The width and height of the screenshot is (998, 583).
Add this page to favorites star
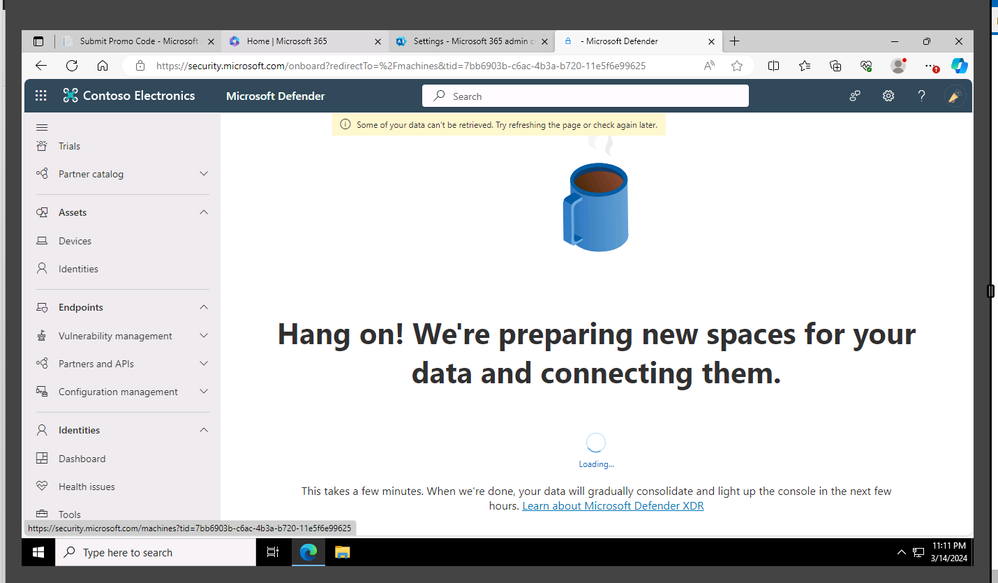(x=737, y=66)
